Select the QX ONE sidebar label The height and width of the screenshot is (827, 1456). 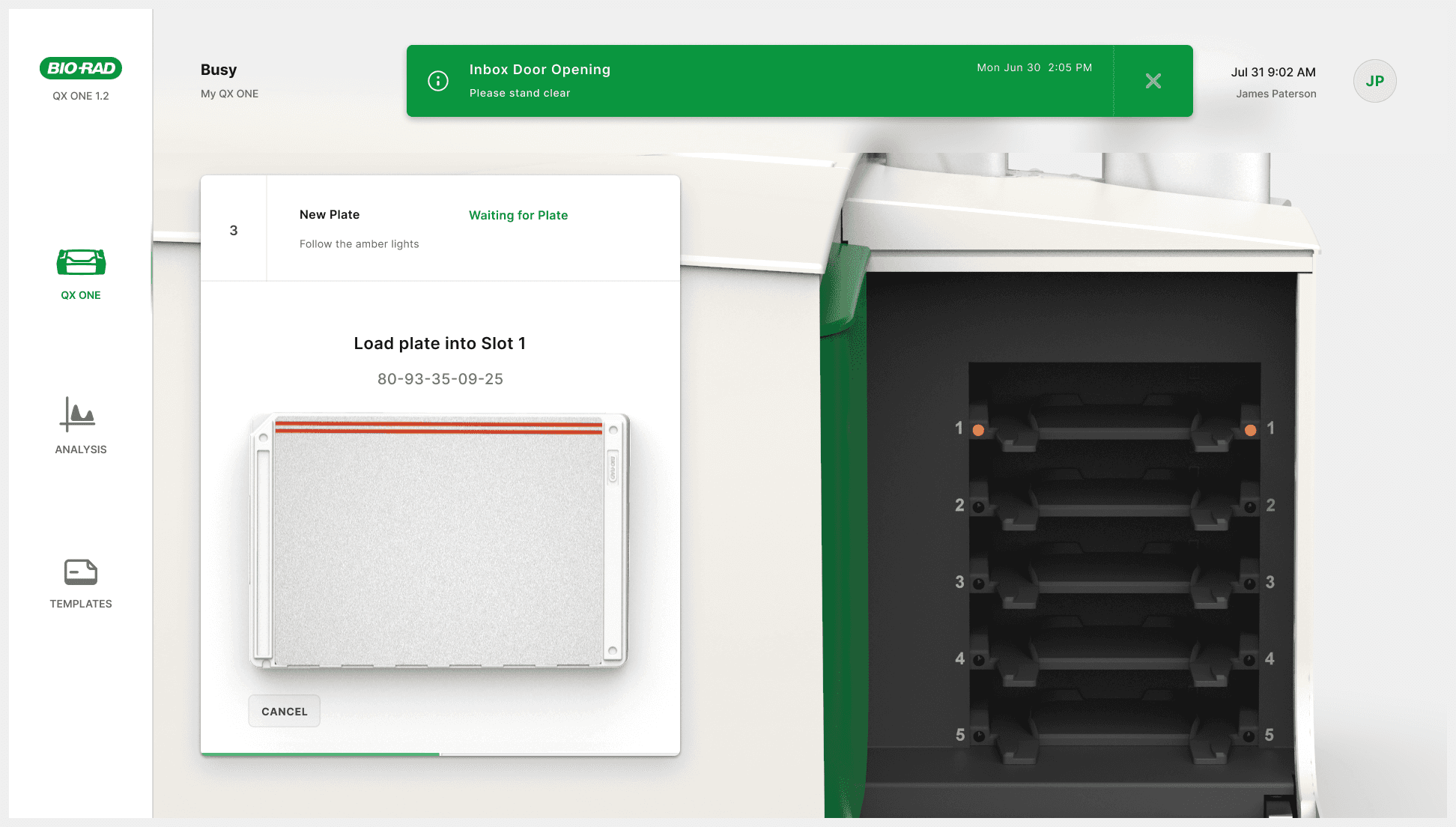tap(81, 295)
